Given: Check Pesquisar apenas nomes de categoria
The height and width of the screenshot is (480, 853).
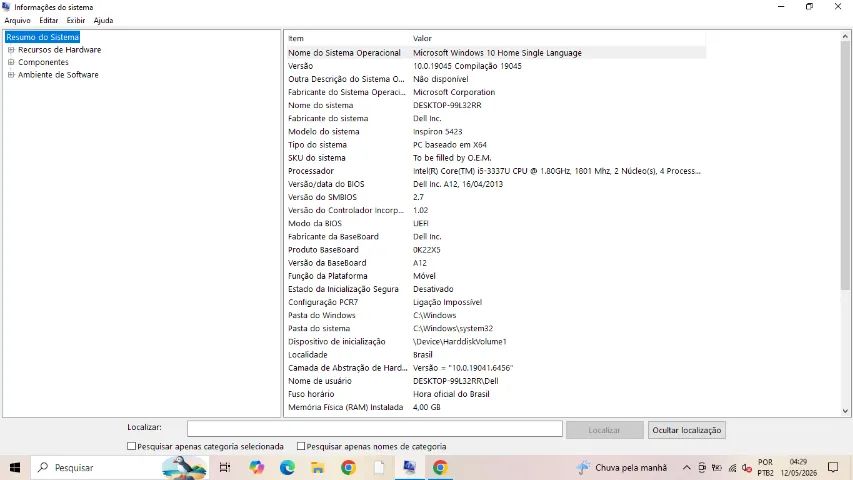Looking at the screenshot, I should click(x=300, y=446).
